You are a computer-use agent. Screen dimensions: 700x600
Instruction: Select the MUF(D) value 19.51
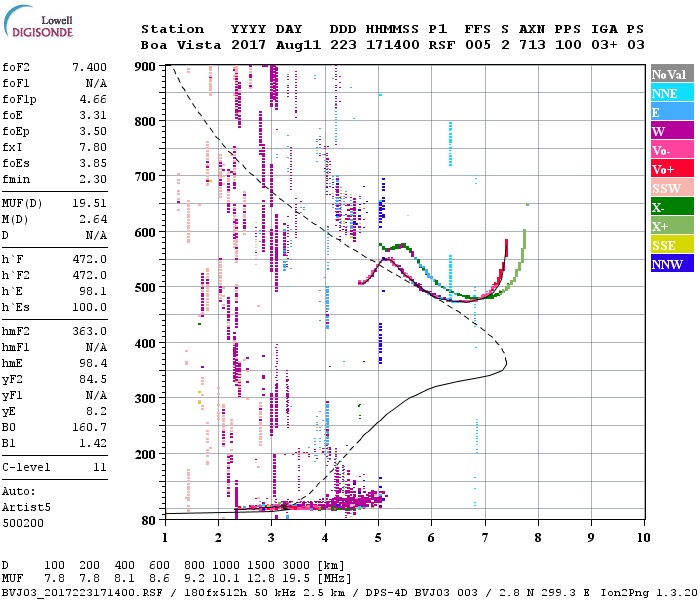click(x=88, y=202)
